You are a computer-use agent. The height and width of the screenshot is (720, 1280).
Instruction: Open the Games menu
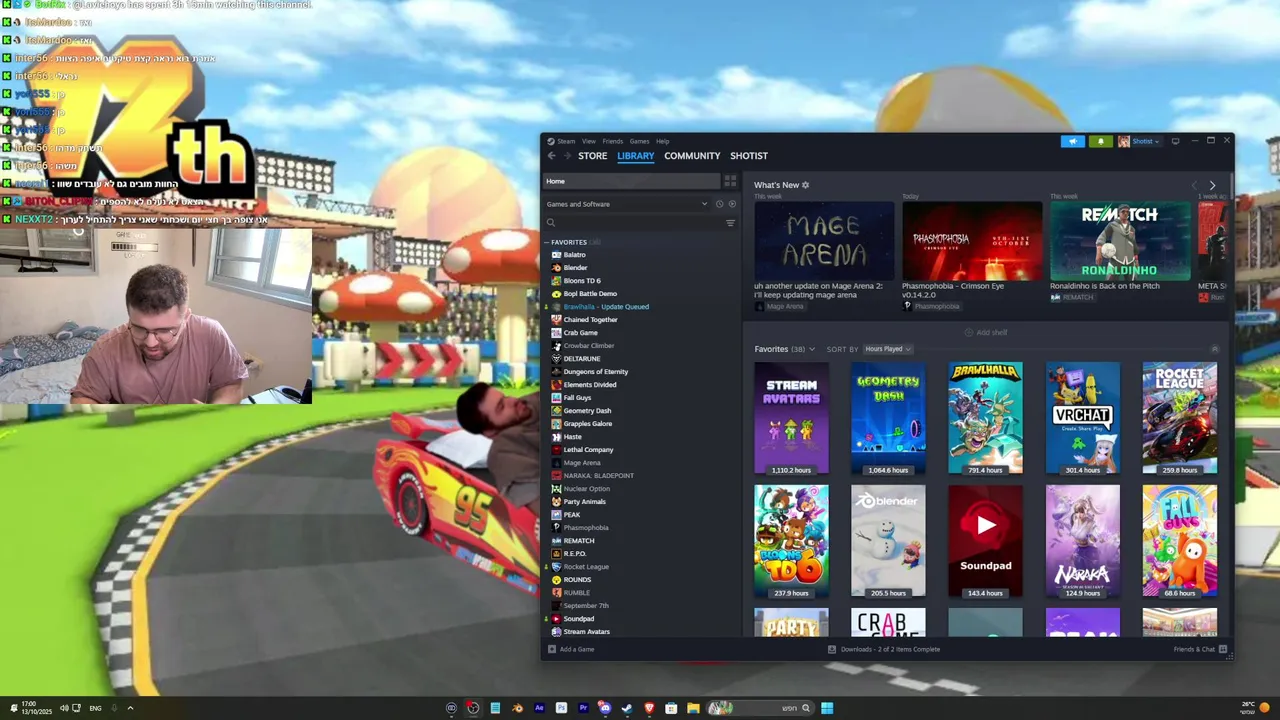click(639, 141)
